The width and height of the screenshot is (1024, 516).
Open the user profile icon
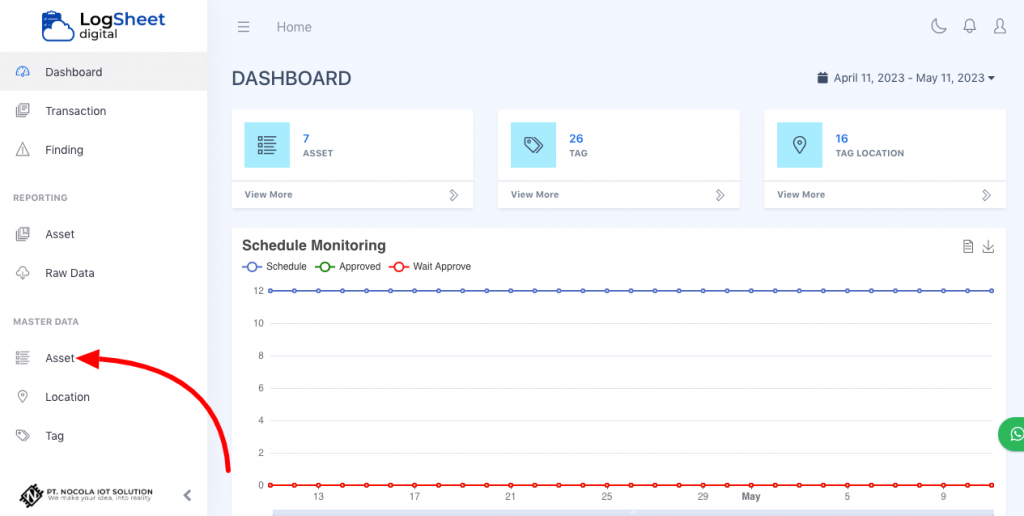(1000, 26)
